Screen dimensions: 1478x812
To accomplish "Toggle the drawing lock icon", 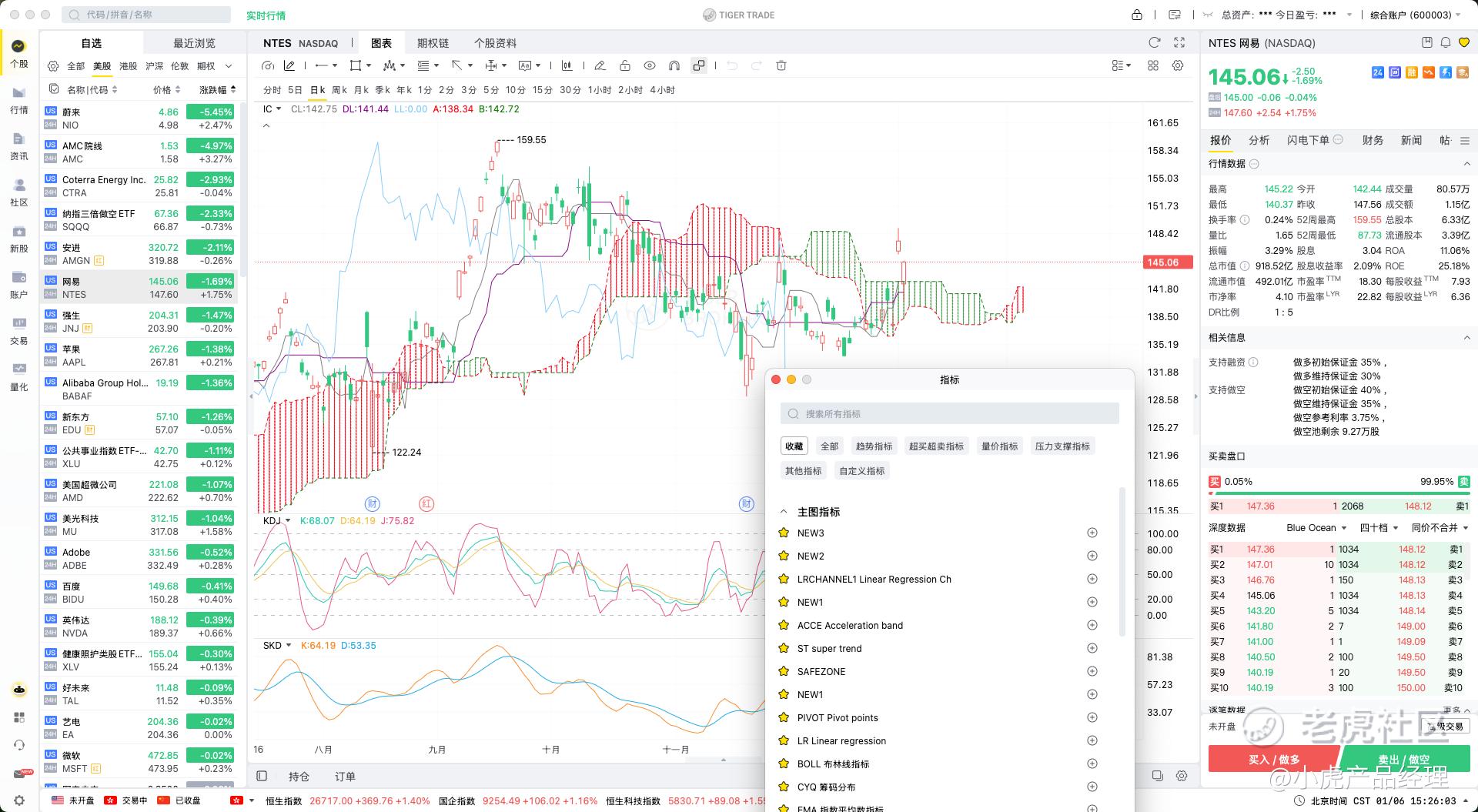I will pyautogui.click(x=625, y=66).
